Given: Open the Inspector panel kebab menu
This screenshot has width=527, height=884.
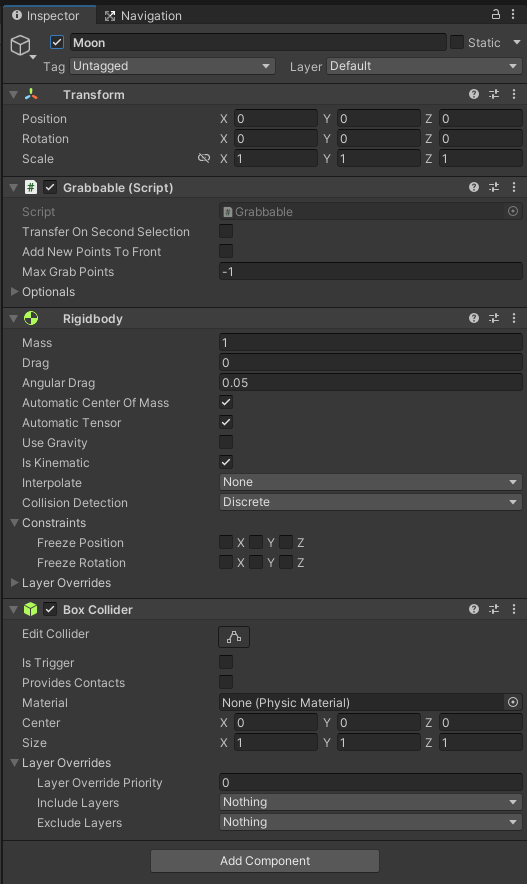Looking at the screenshot, I should [x=513, y=15].
